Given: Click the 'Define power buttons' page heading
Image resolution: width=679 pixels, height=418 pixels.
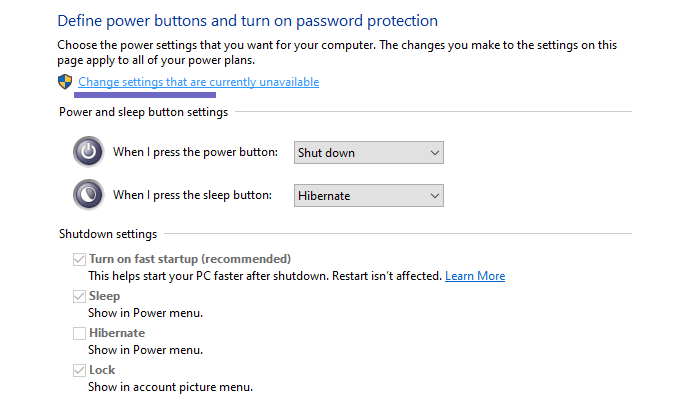Looking at the screenshot, I should (248, 20).
